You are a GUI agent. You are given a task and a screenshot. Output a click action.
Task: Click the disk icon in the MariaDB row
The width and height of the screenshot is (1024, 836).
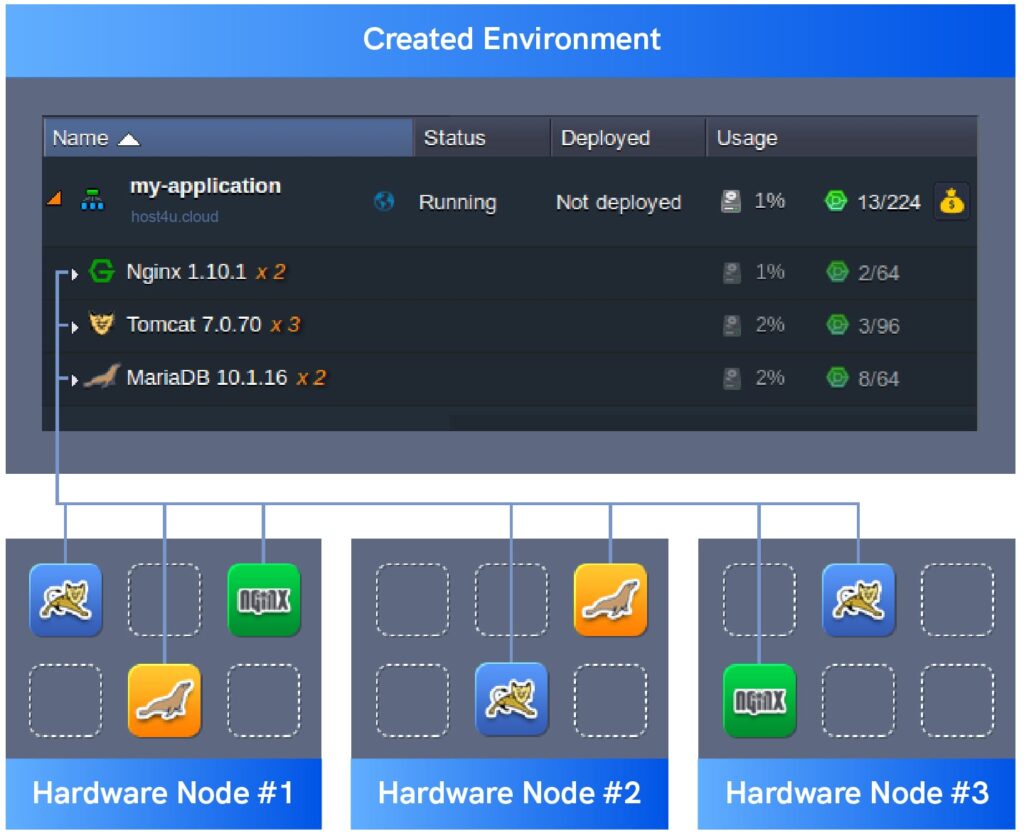coord(732,378)
